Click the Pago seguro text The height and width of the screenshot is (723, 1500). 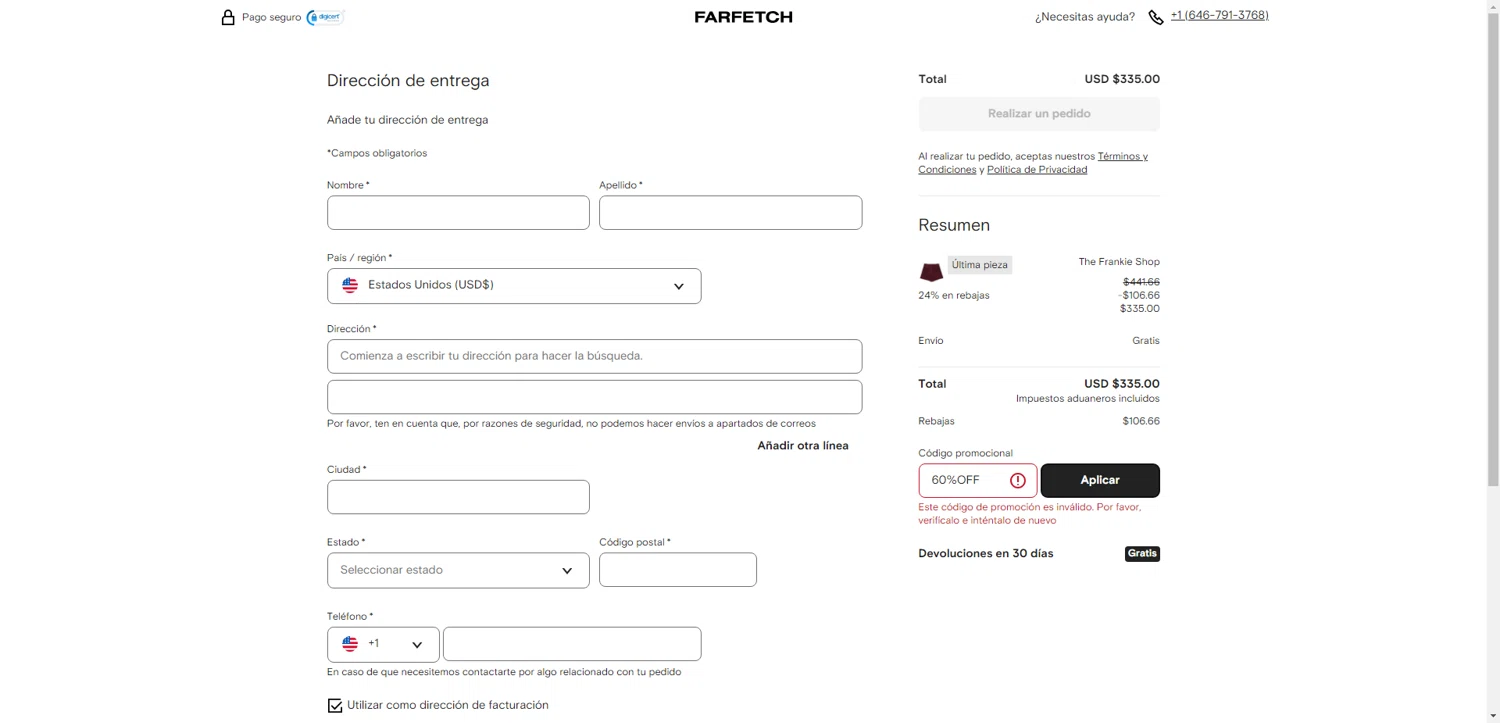pyautogui.click(x=271, y=17)
